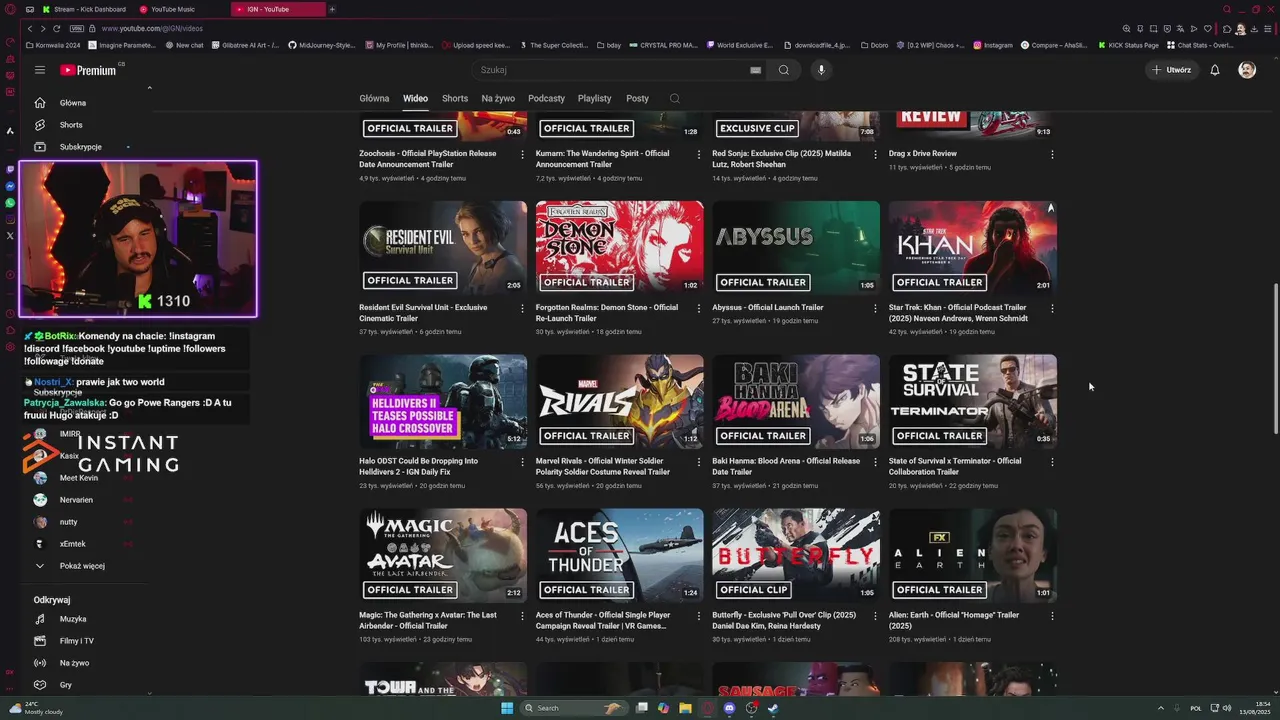Click the Szukaj search input field
Image resolution: width=1280 pixels, height=720 pixels.
click(612, 70)
